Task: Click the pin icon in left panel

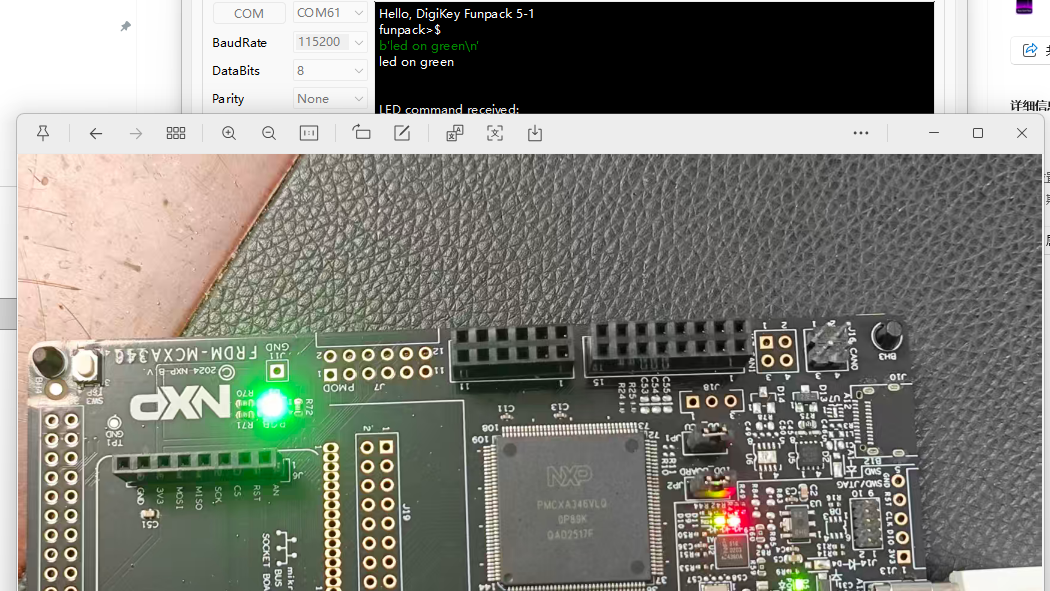Action: point(125,27)
